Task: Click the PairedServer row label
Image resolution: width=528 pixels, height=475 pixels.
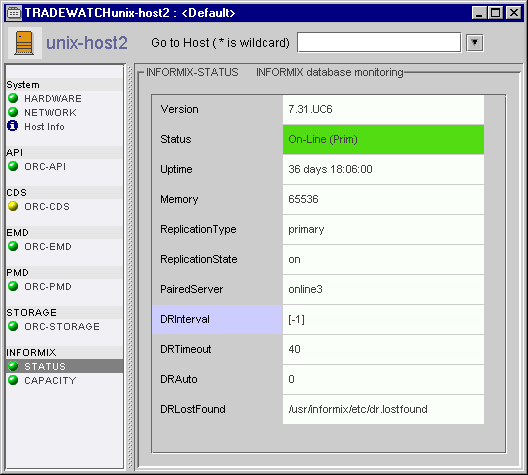Action: pyautogui.click(x=192, y=289)
